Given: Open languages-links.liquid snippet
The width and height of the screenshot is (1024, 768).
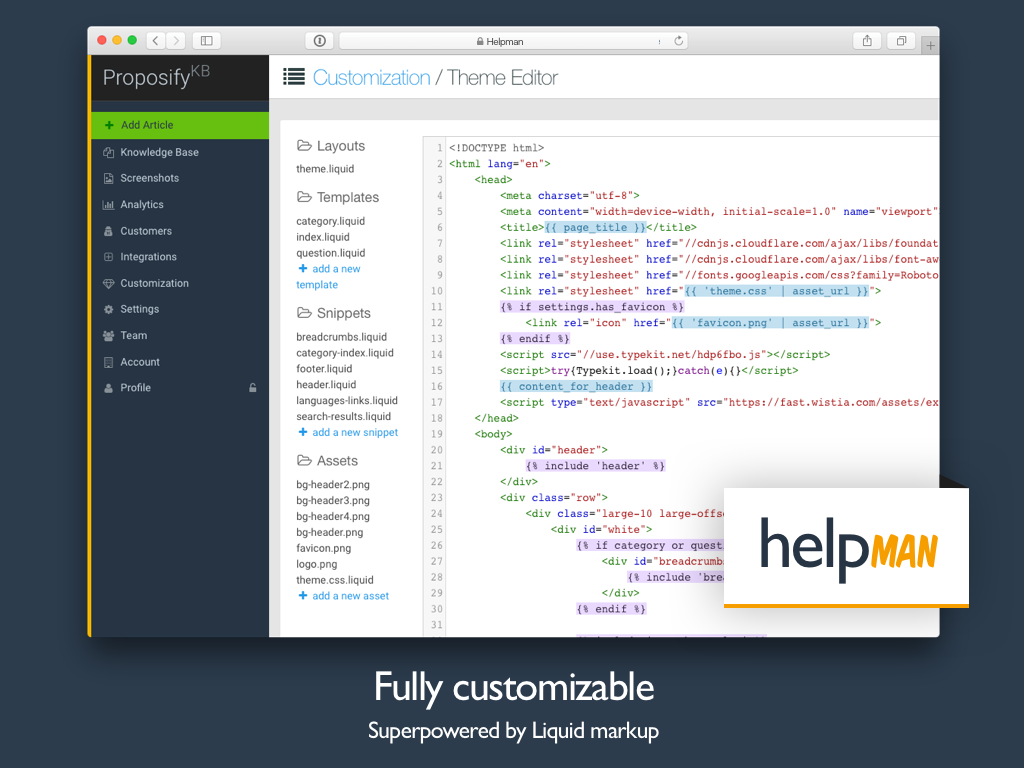Looking at the screenshot, I should pyautogui.click(x=347, y=400).
